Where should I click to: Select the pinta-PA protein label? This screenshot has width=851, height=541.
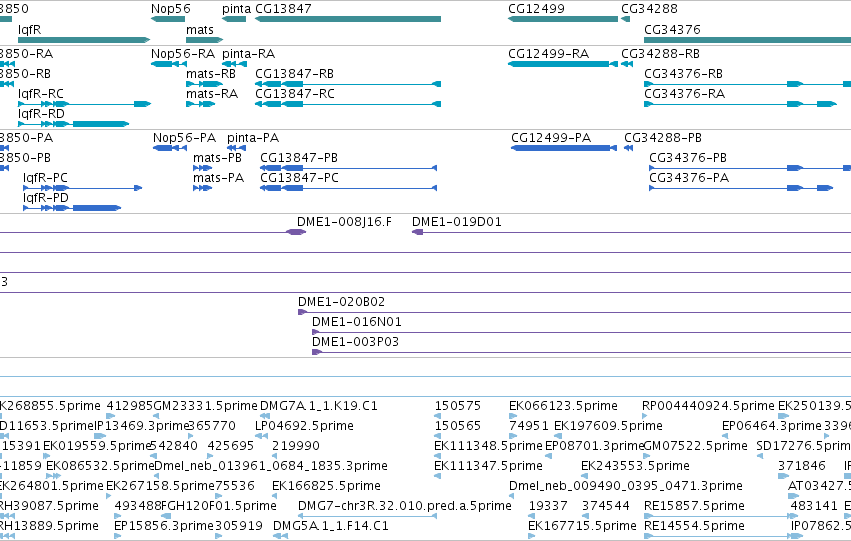point(253,138)
